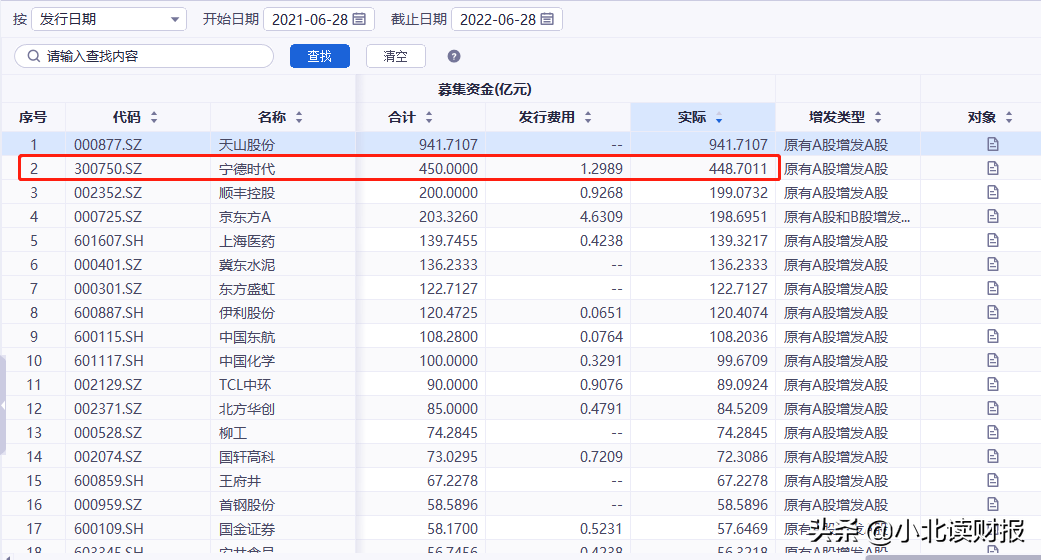Viewport: 1041px width, 560px height.
Task: Click the 查找 button
Action: [319, 56]
